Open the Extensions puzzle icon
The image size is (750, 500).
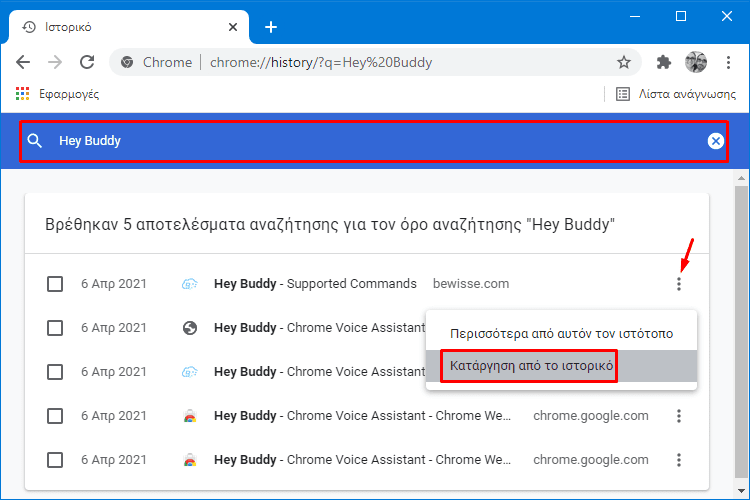click(x=663, y=62)
